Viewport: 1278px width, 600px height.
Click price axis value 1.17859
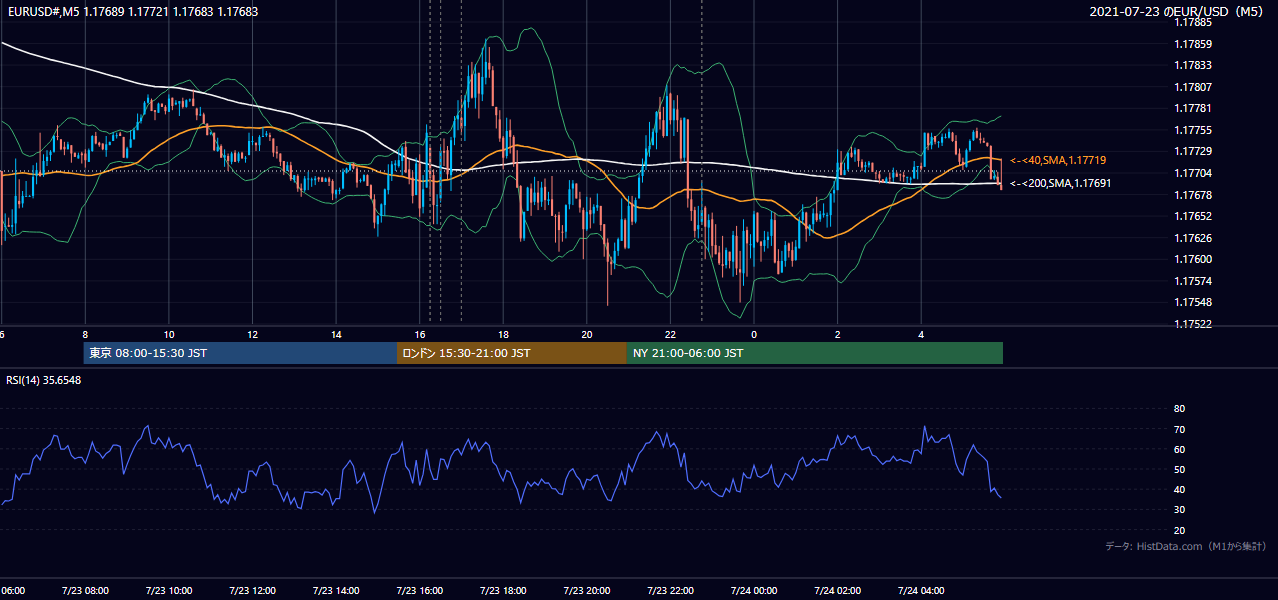pos(1194,44)
